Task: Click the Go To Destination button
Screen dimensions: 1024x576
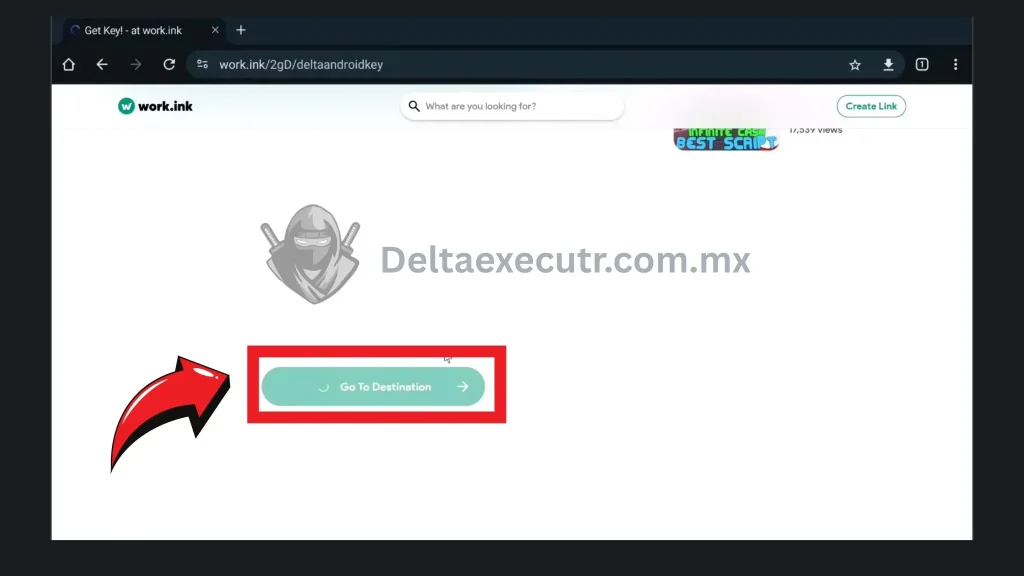Action: point(373,387)
